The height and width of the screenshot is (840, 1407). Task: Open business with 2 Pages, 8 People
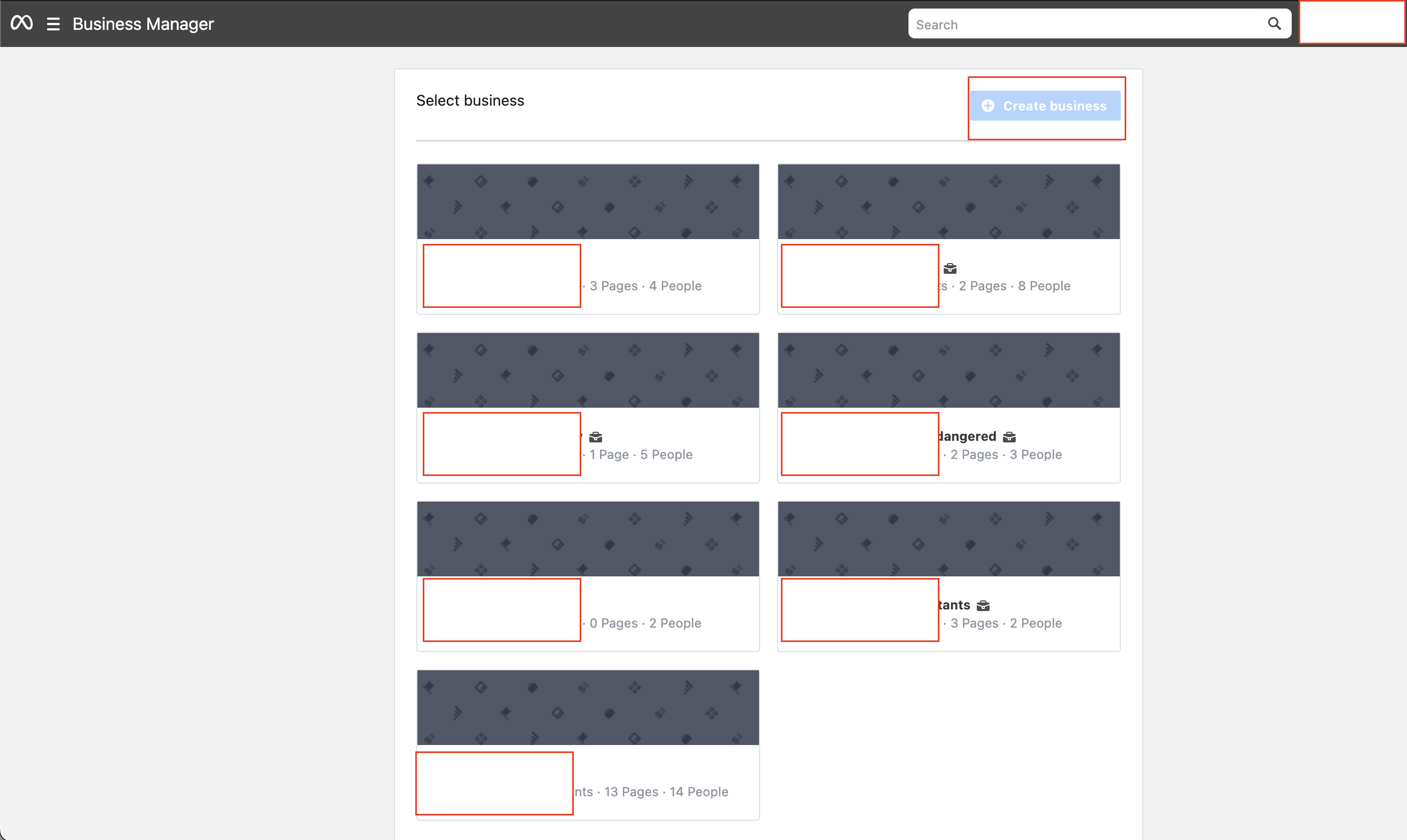click(1014, 286)
